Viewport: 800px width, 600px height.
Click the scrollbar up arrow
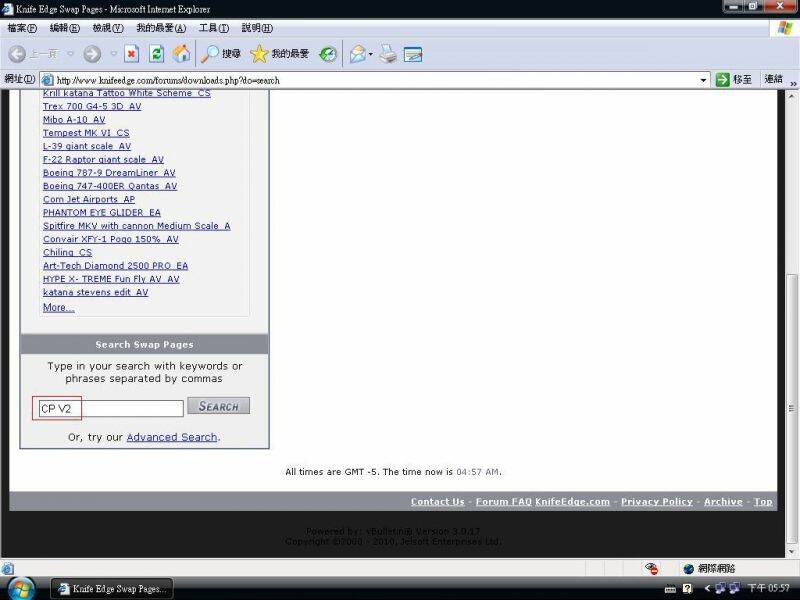pyautogui.click(x=791, y=96)
